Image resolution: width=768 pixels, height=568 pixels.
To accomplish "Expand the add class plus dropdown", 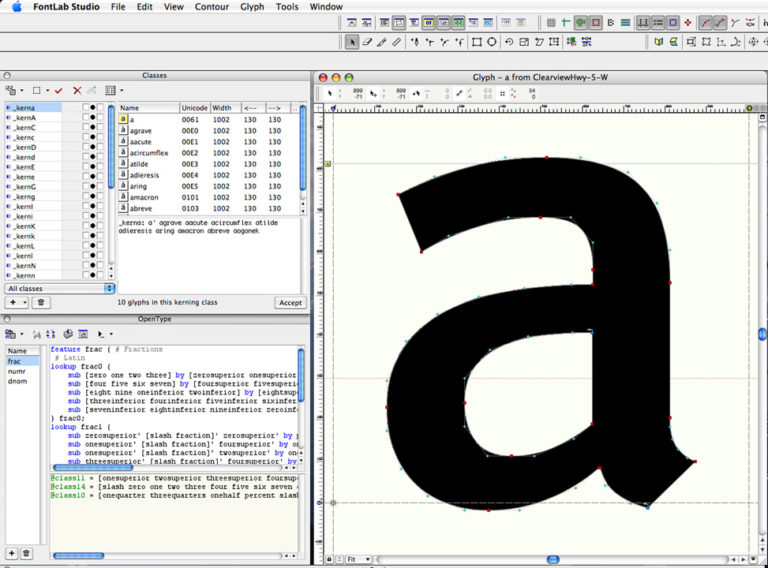I will click(17, 302).
